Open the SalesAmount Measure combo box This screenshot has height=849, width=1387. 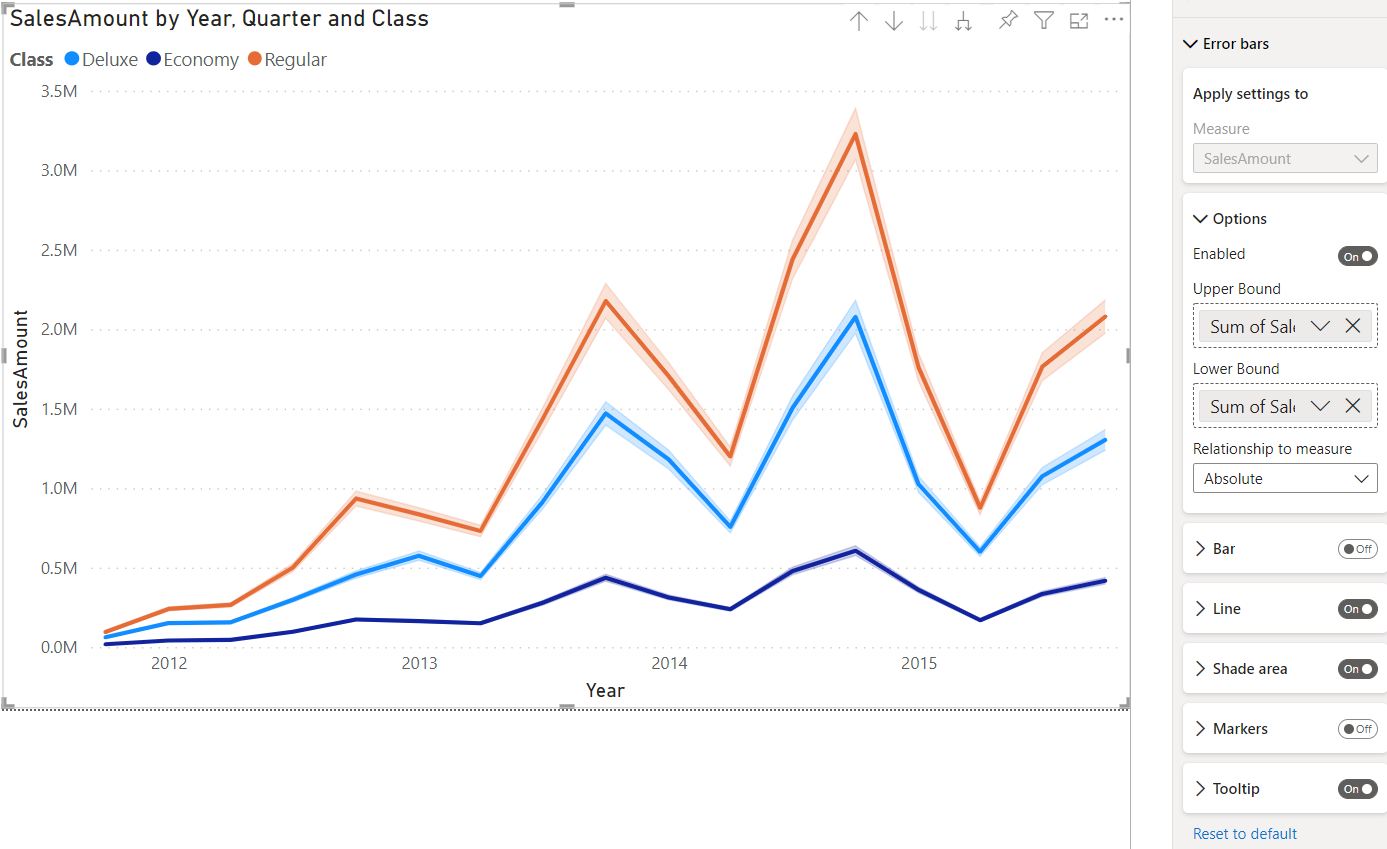1284,159
